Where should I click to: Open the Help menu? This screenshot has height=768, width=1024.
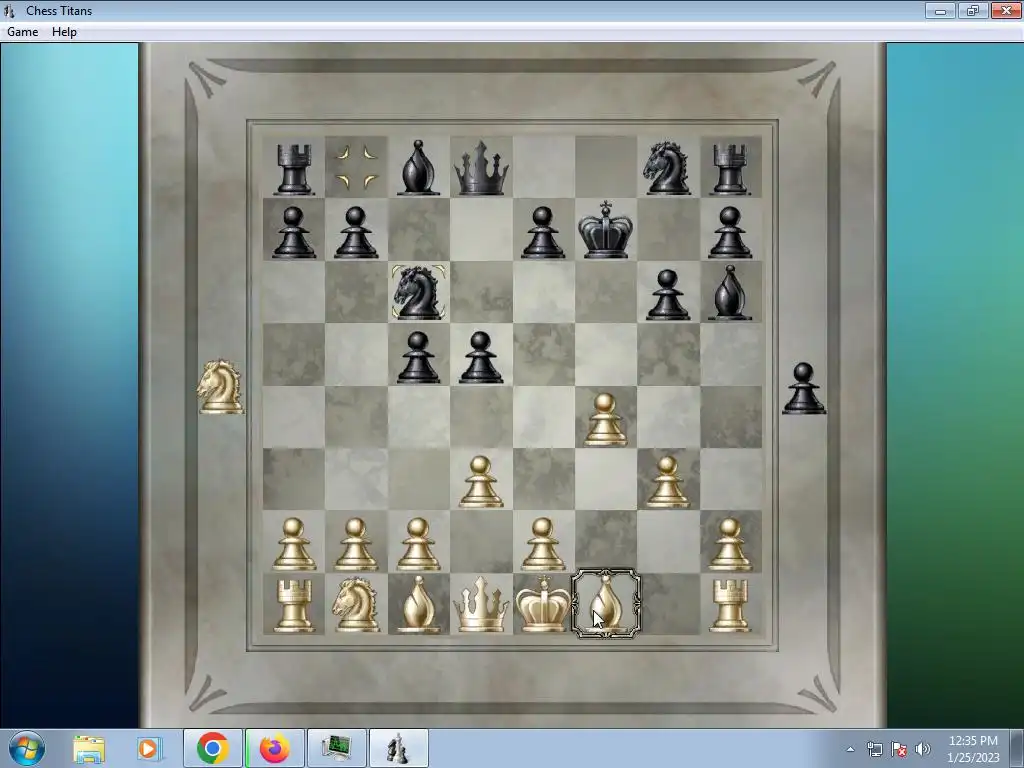[64, 31]
